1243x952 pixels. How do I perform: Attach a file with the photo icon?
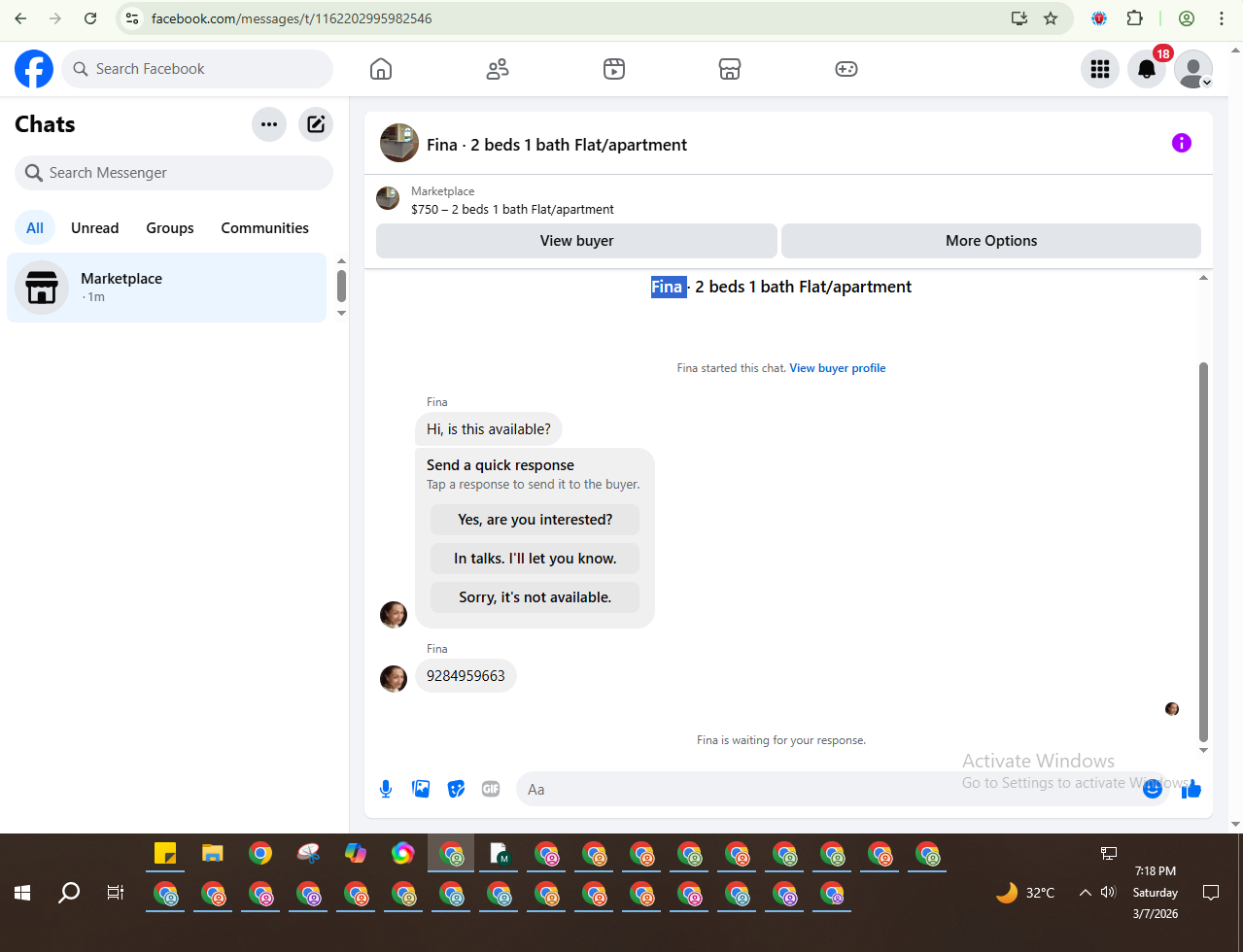(421, 789)
